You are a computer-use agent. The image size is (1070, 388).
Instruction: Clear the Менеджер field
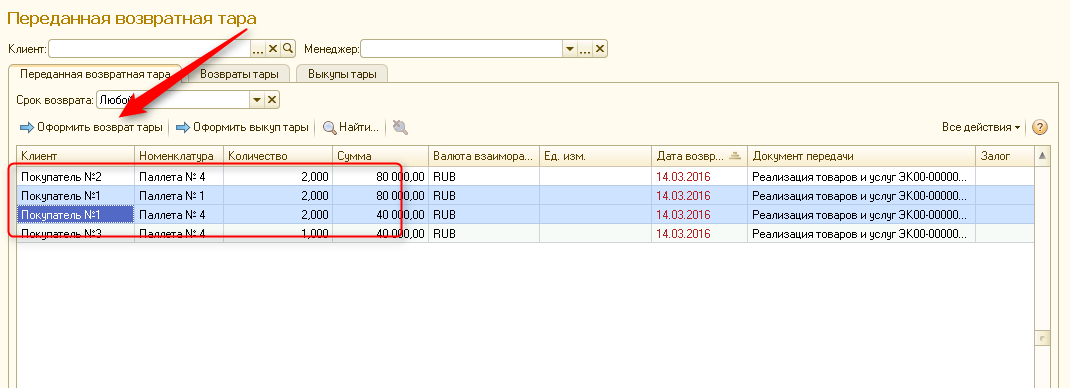pyautogui.click(x=600, y=49)
